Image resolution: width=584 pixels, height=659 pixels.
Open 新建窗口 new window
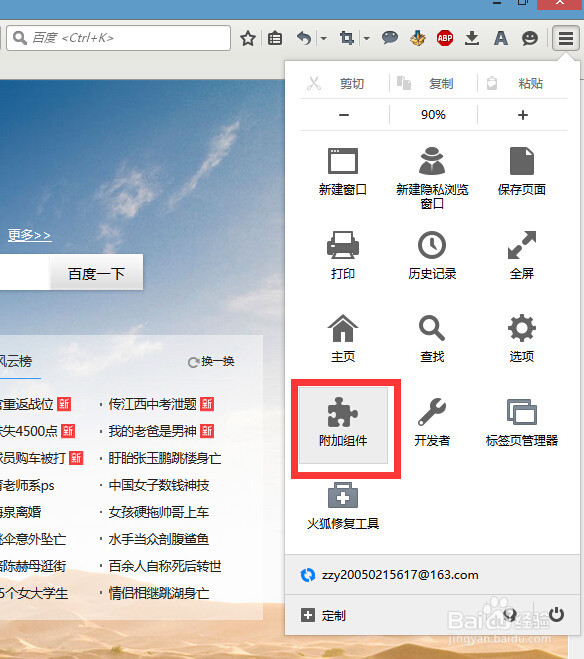[343, 172]
